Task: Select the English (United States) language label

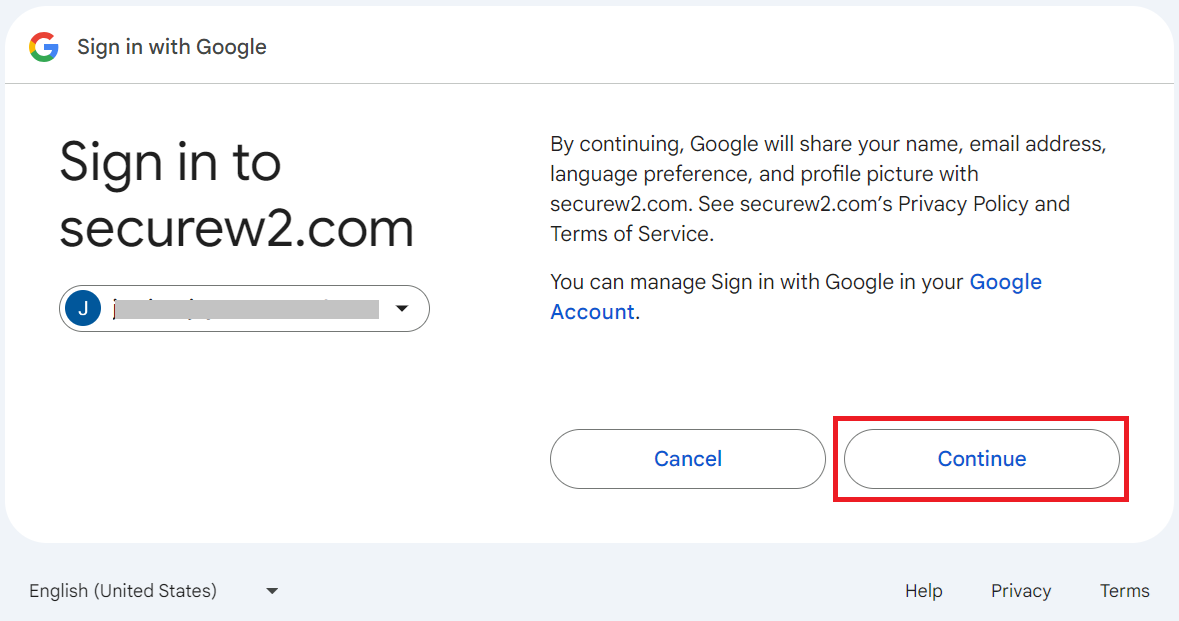Action: [x=123, y=591]
